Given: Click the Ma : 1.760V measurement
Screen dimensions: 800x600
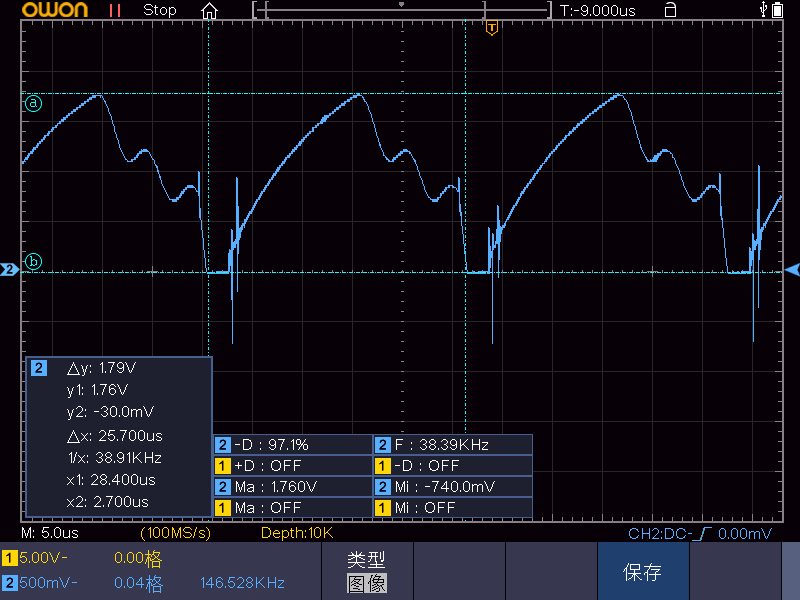Looking at the screenshot, I should coord(293,487).
